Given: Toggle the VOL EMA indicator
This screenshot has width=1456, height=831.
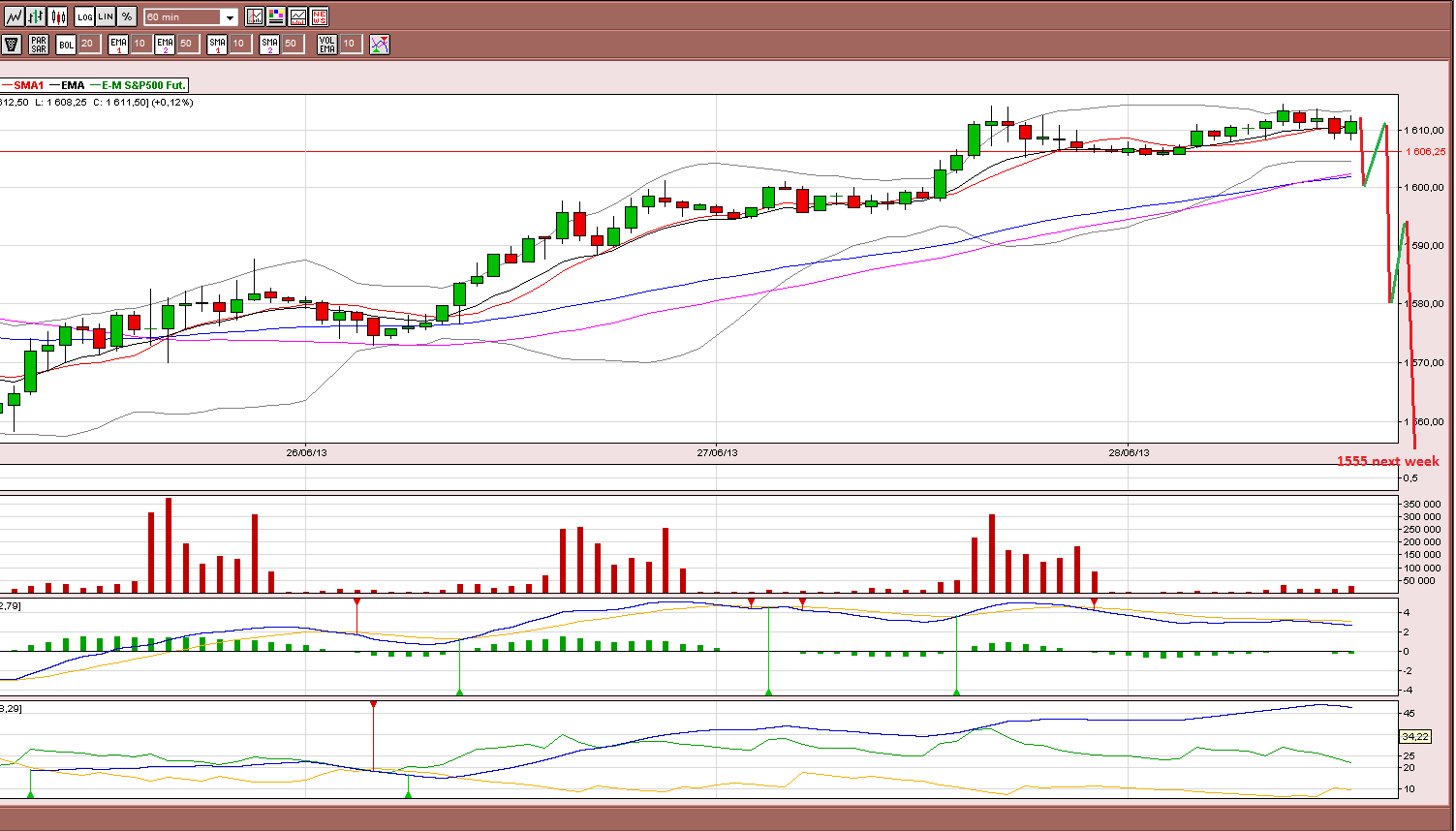Looking at the screenshot, I should coord(327,44).
